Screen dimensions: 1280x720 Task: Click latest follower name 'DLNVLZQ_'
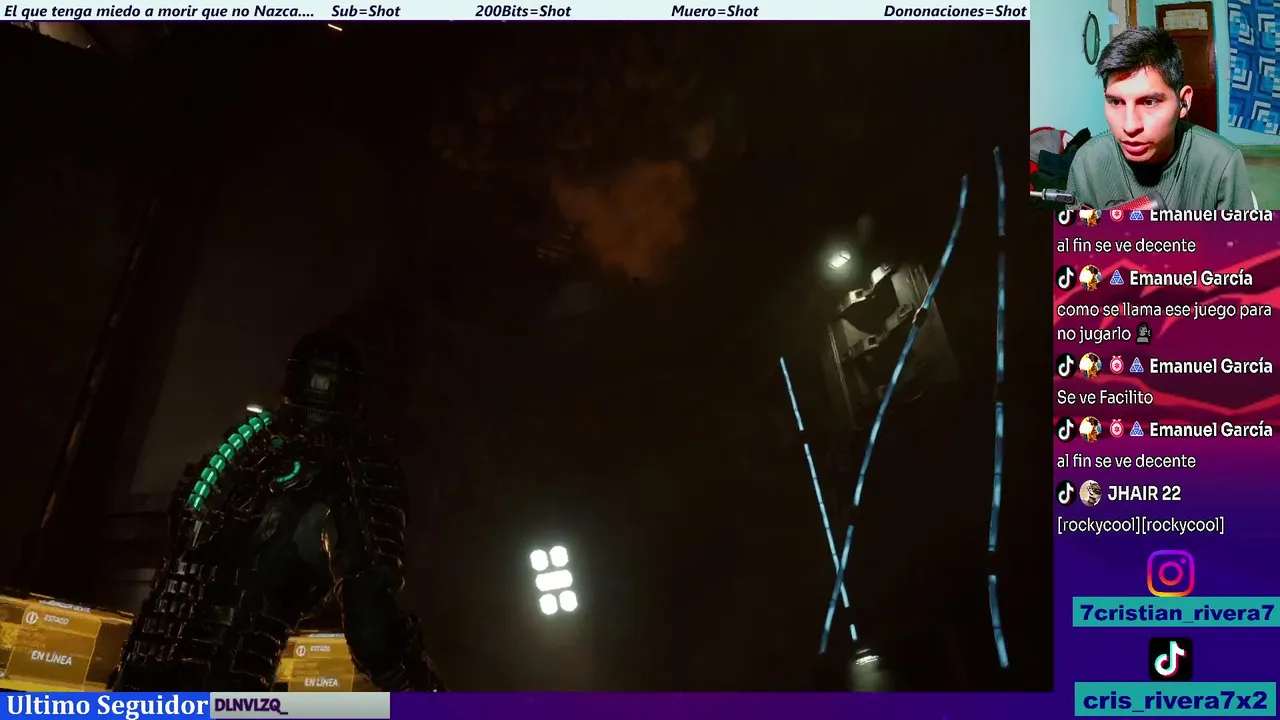(x=250, y=706)
